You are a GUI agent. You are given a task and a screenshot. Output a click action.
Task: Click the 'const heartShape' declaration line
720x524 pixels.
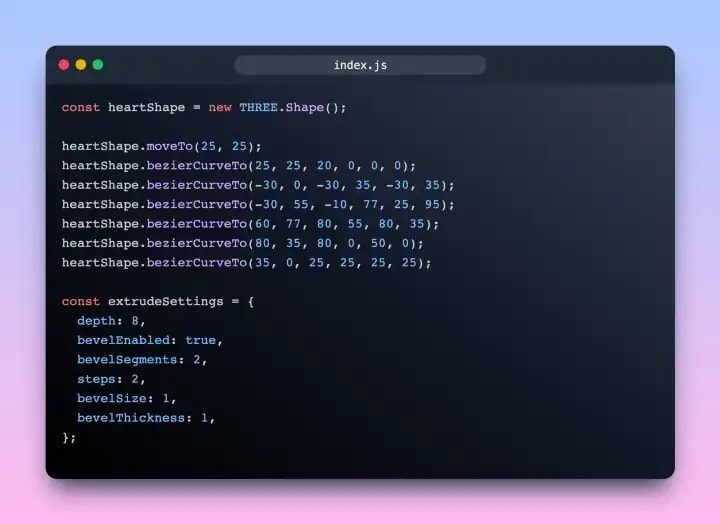[x=204, y=107]
